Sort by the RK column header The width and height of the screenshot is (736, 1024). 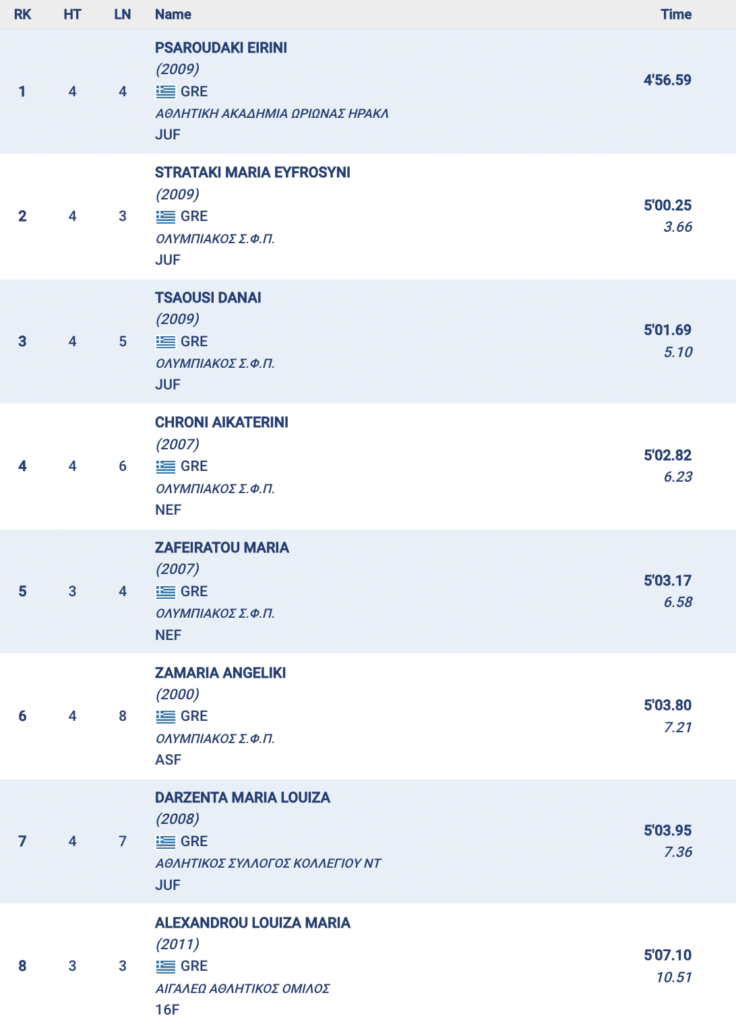coord(22,14)
